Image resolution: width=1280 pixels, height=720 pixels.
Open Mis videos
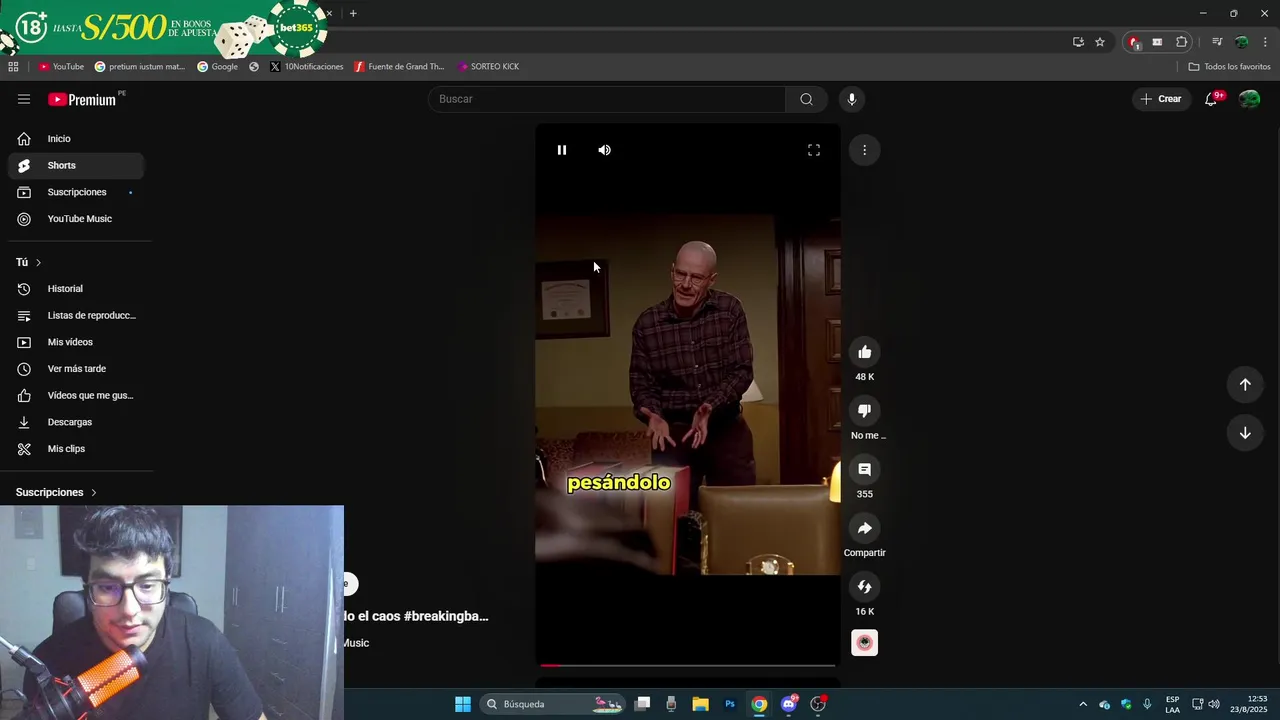pyautogui.click(x=76, y=342)
